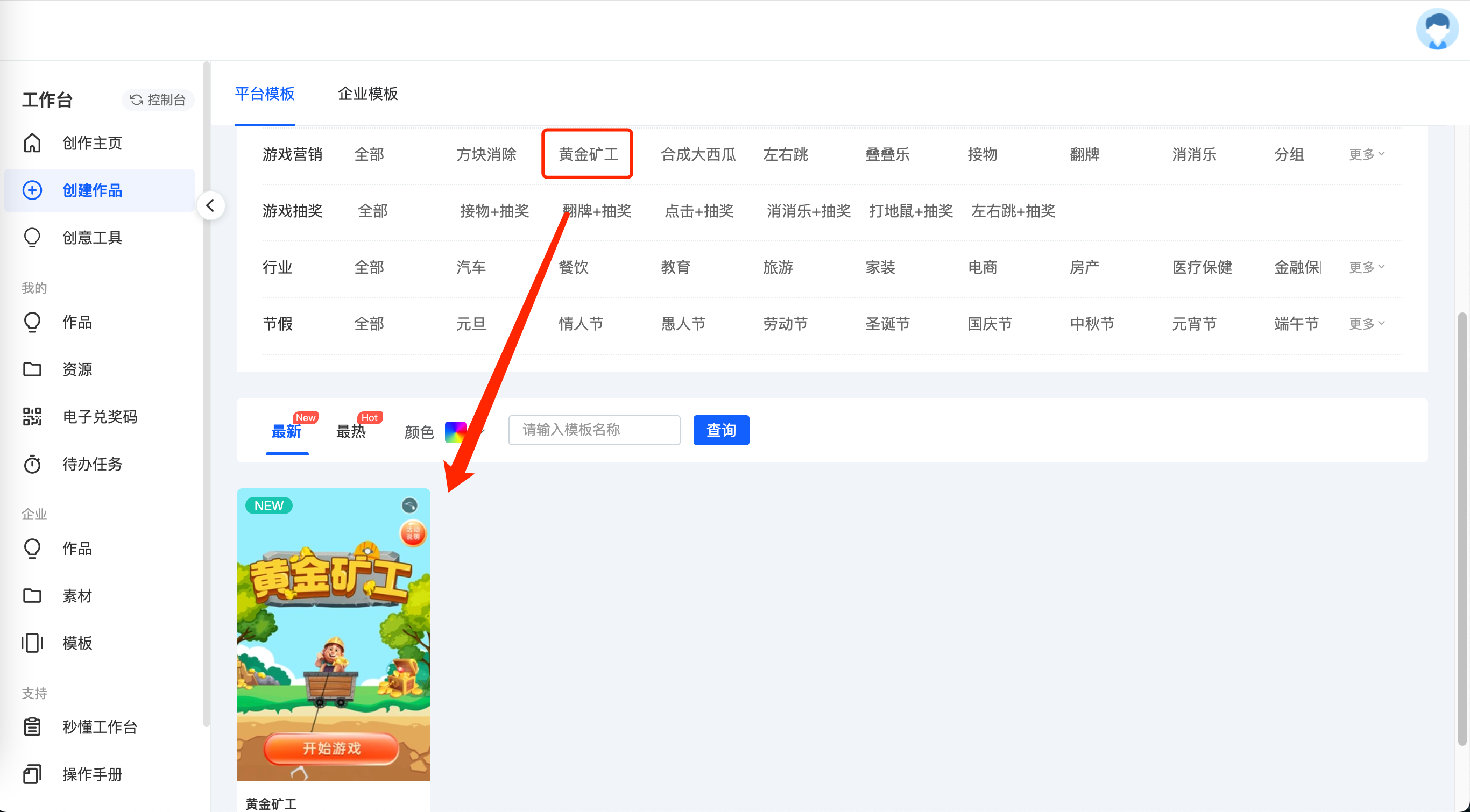Expand 更多 in the 游戏营销 row
Screen dimensions: 1470x812
1366,154
